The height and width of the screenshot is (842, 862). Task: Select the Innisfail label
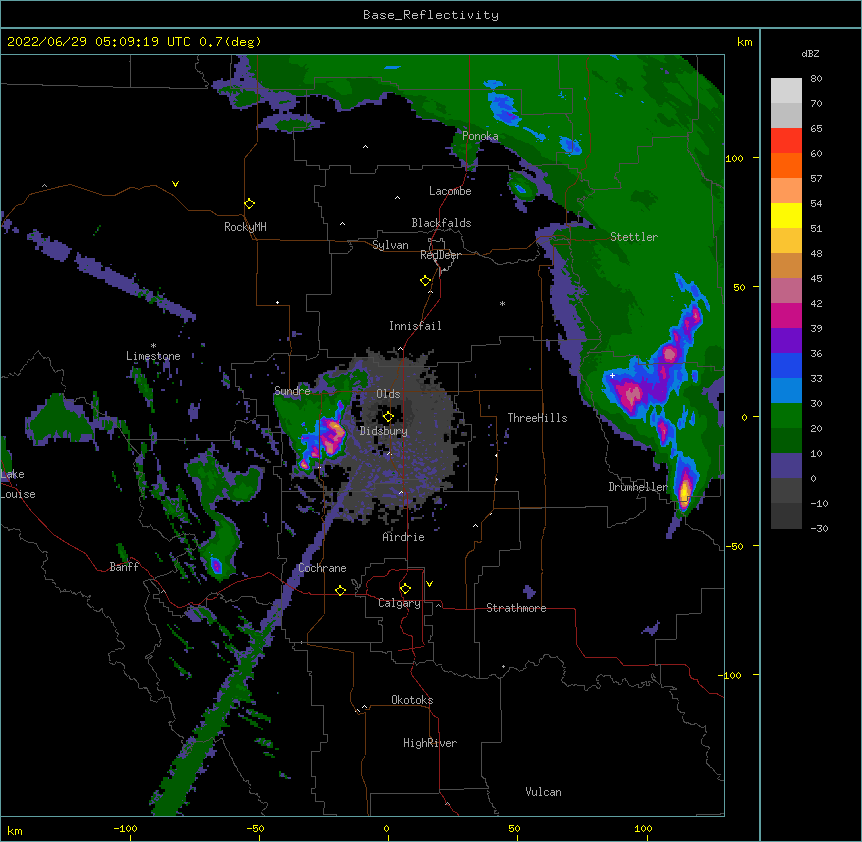pos(415,326)
